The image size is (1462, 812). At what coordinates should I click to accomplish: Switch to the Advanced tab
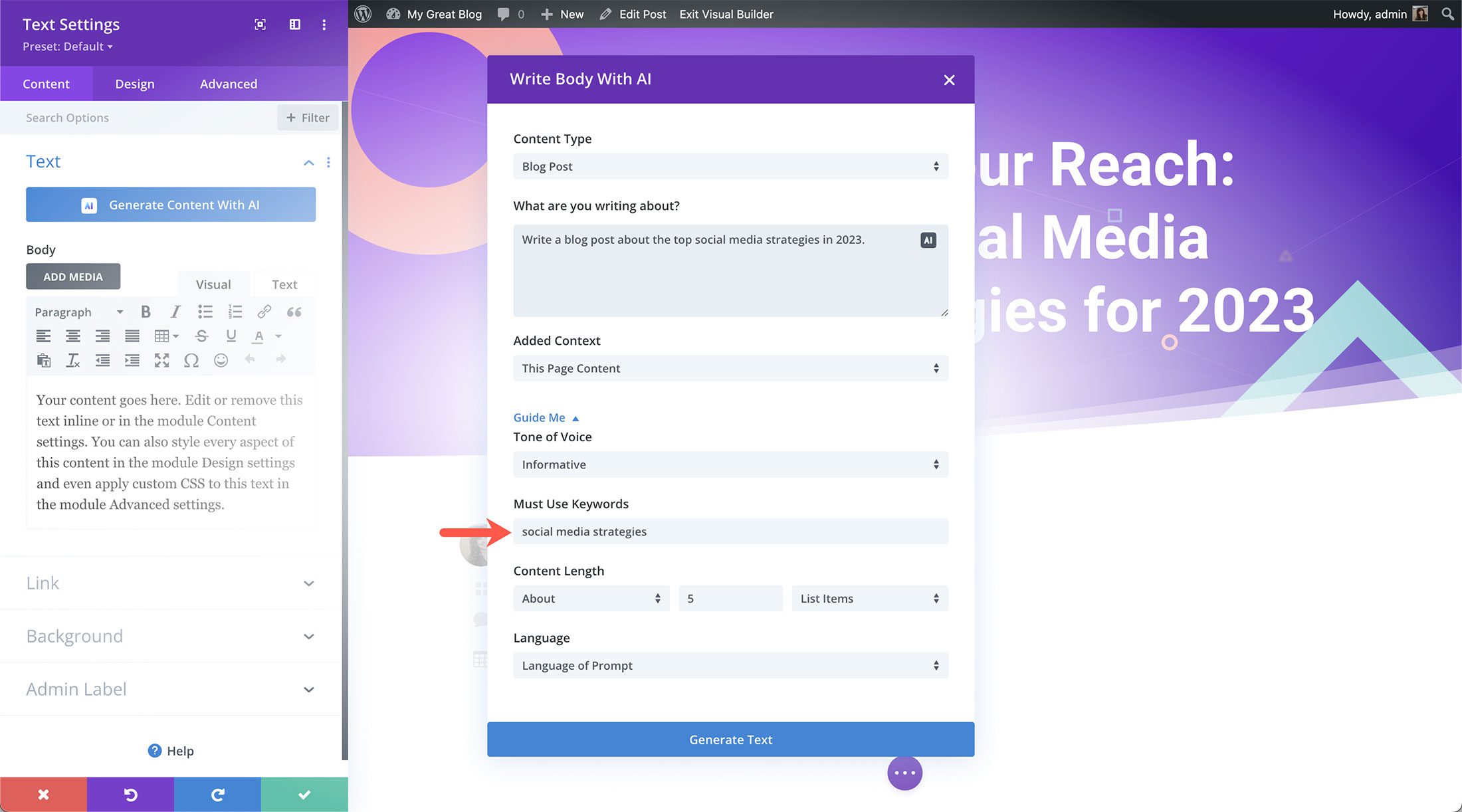coord(228,83)
